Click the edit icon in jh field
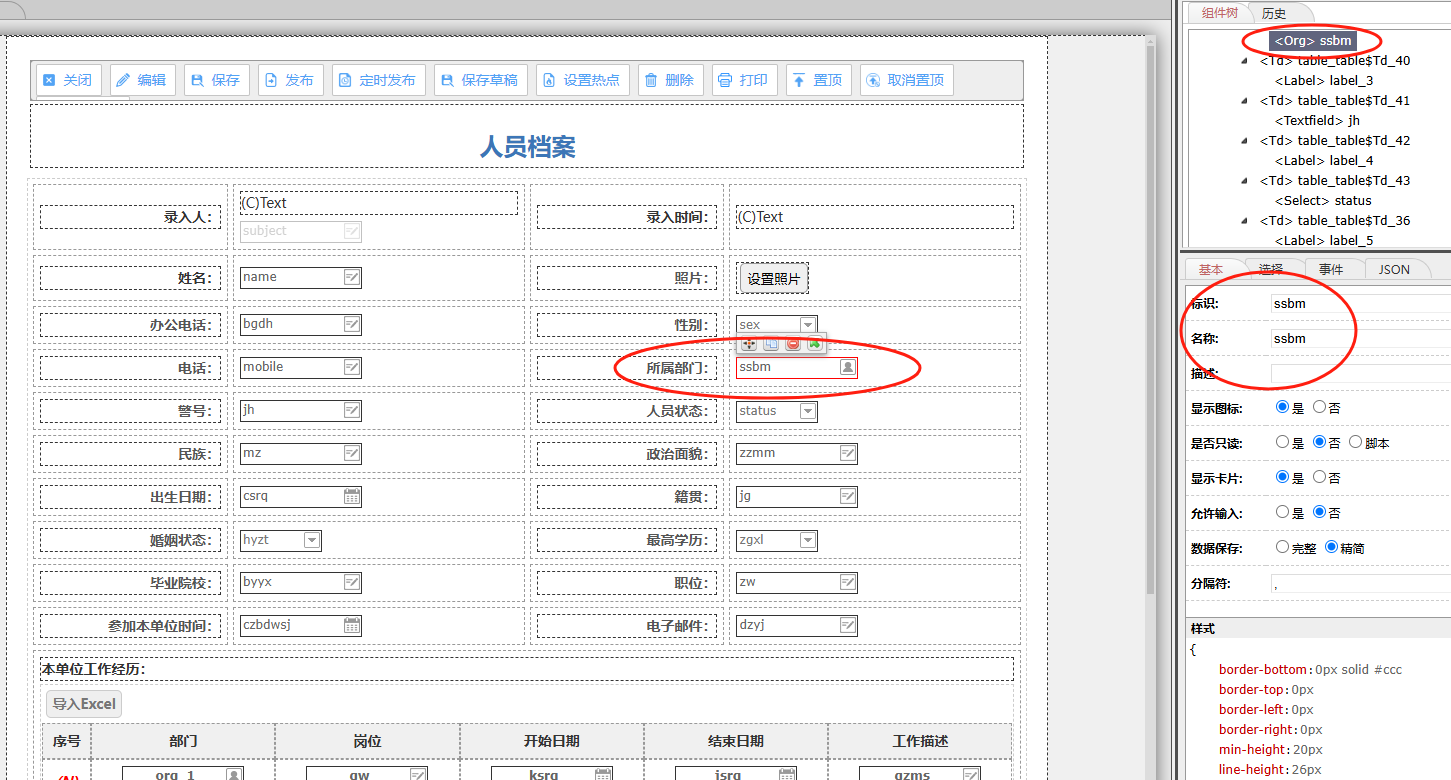 [x=352, y=410]
